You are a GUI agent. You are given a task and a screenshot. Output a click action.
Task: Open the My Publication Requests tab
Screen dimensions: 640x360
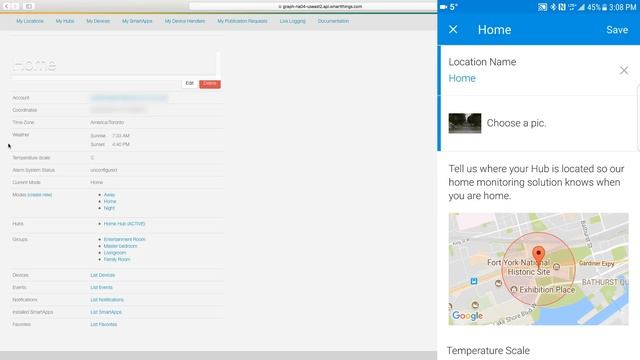[x=242, y=21]
